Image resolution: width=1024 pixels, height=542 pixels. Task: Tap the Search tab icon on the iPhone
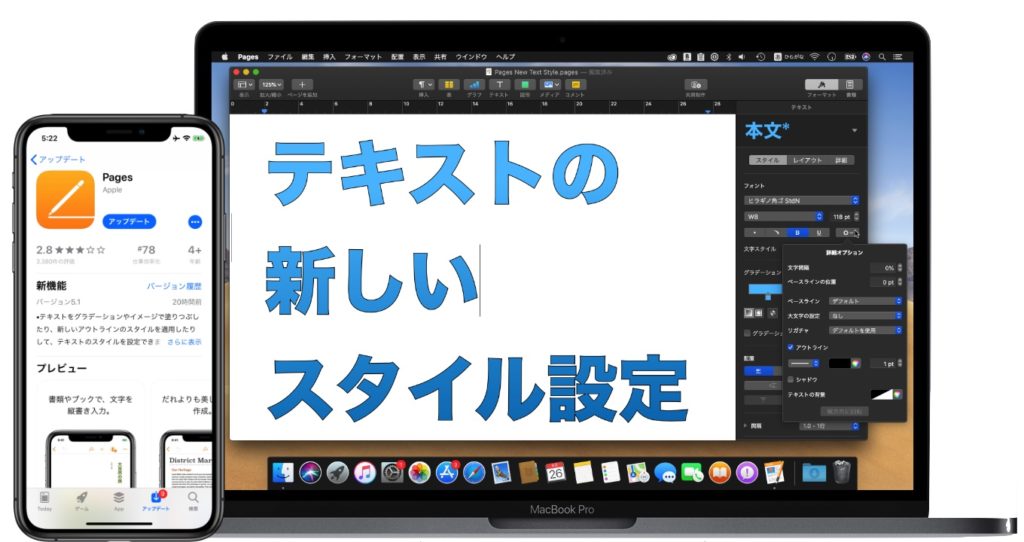[x=193, y=501]
